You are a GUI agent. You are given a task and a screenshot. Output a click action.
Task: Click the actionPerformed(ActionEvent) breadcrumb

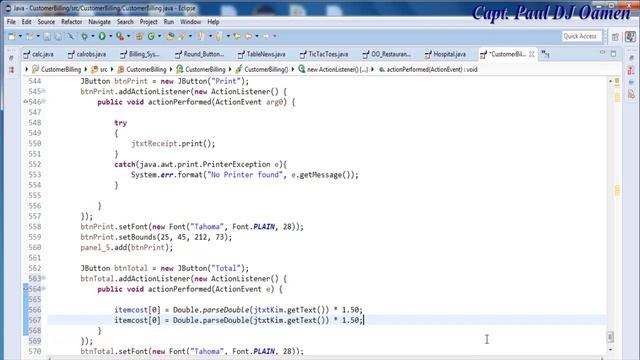[428, 70]
